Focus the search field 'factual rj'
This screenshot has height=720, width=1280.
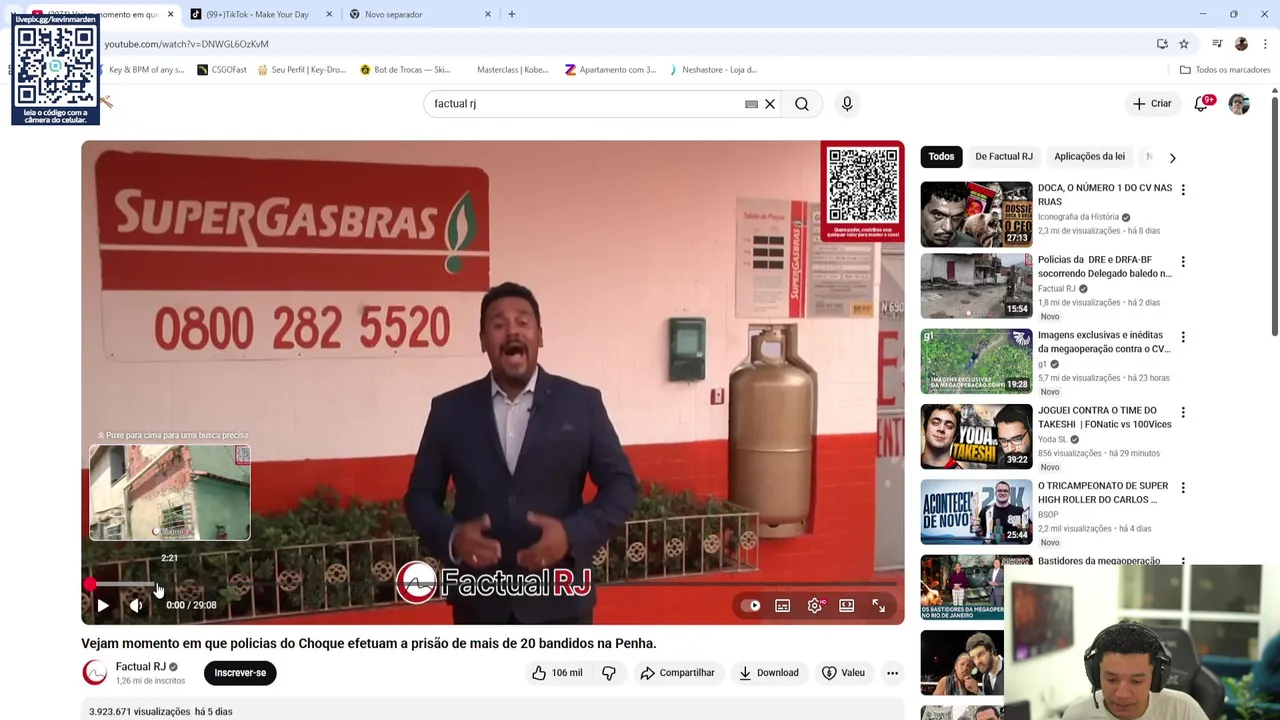click(x=585, y=104)
